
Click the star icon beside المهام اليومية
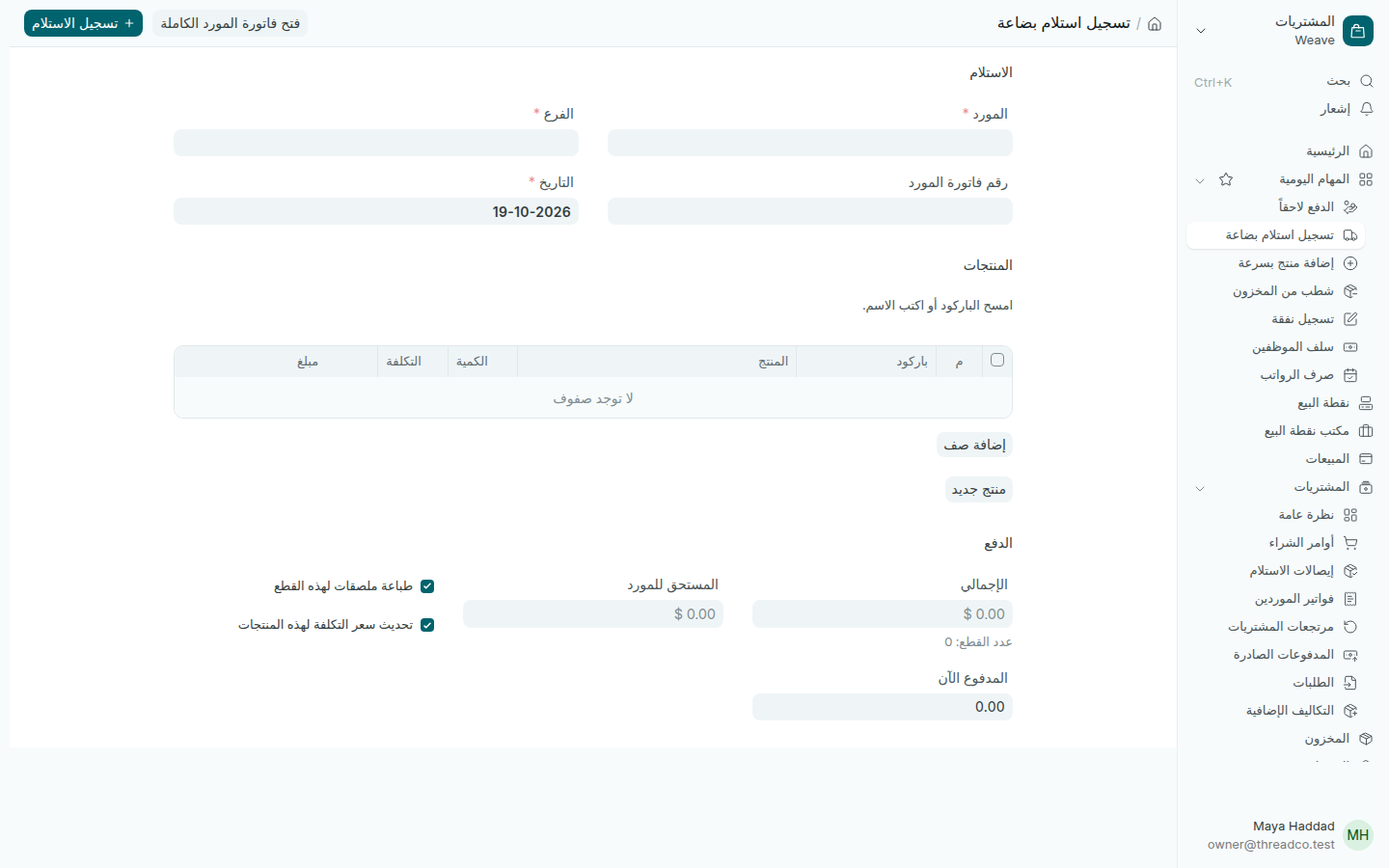(1226, 179)
